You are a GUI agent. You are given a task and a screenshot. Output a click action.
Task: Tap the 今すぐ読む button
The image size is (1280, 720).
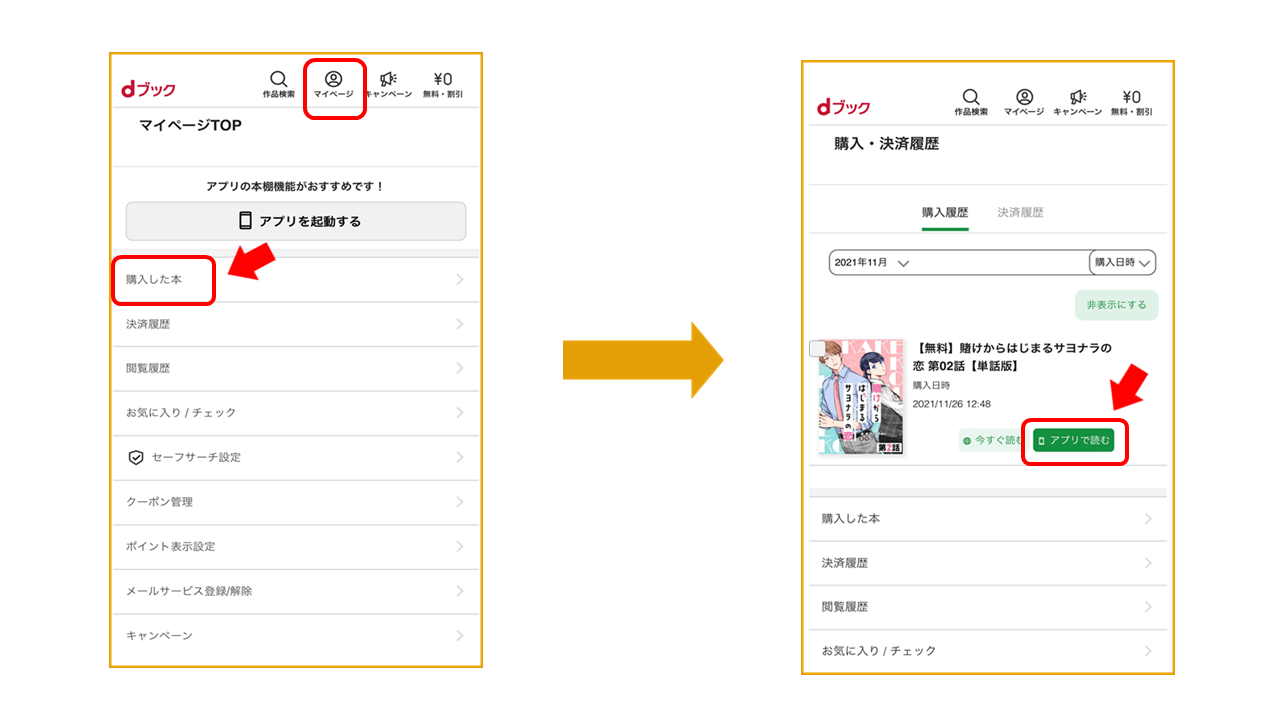pos(993,441)
